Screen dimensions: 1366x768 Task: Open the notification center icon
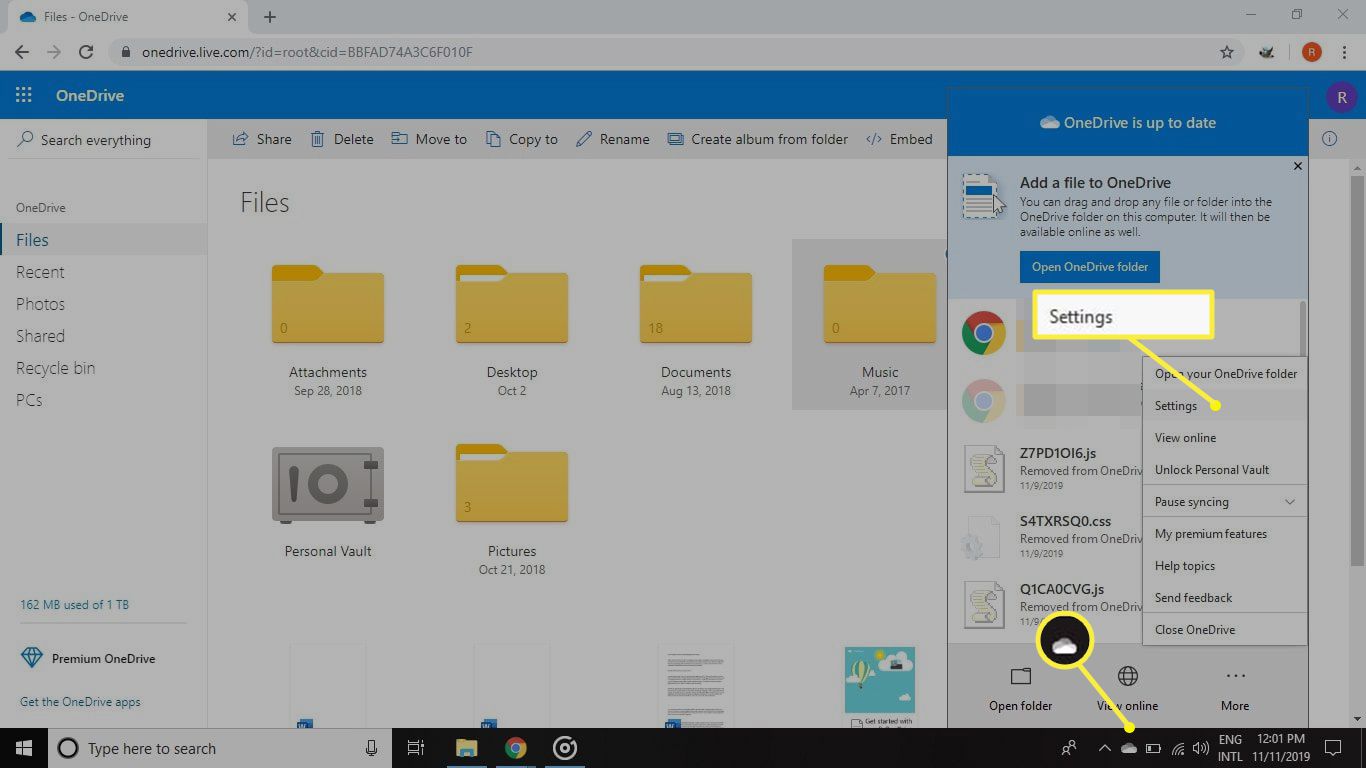pyautogui.click(x=1333, y=748)
